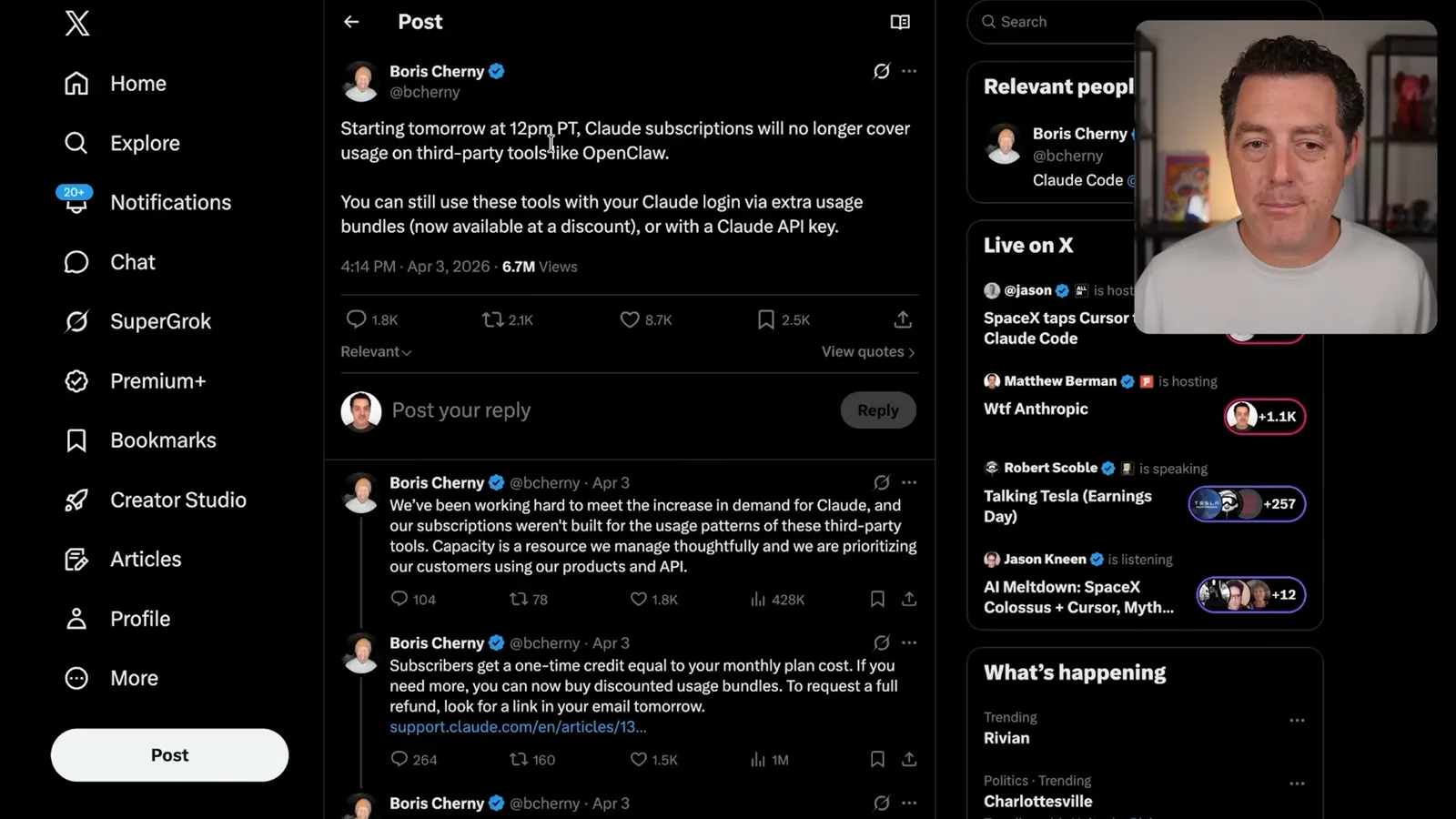Click Grok icon on main post
Viewport: 1456px width, 819px height.
pyautogui.click(x=881, y=71)
